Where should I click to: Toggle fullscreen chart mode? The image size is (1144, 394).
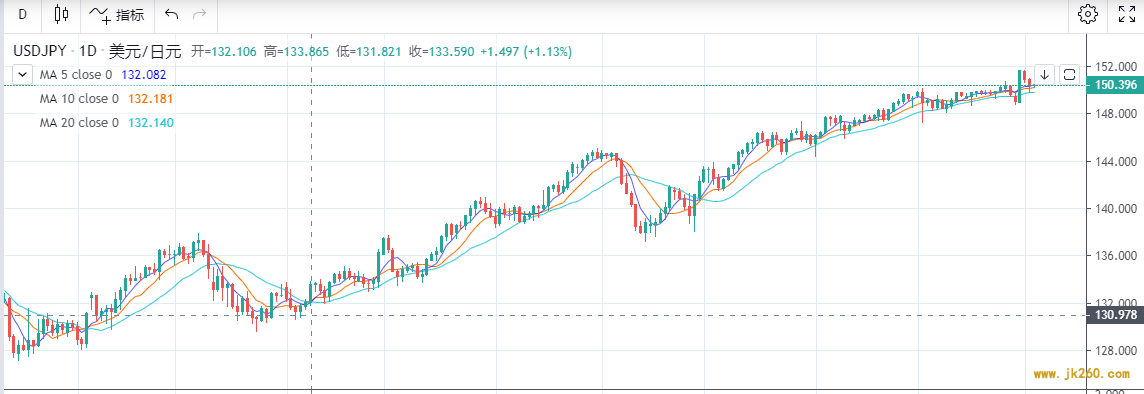[x=1126, y=14]
